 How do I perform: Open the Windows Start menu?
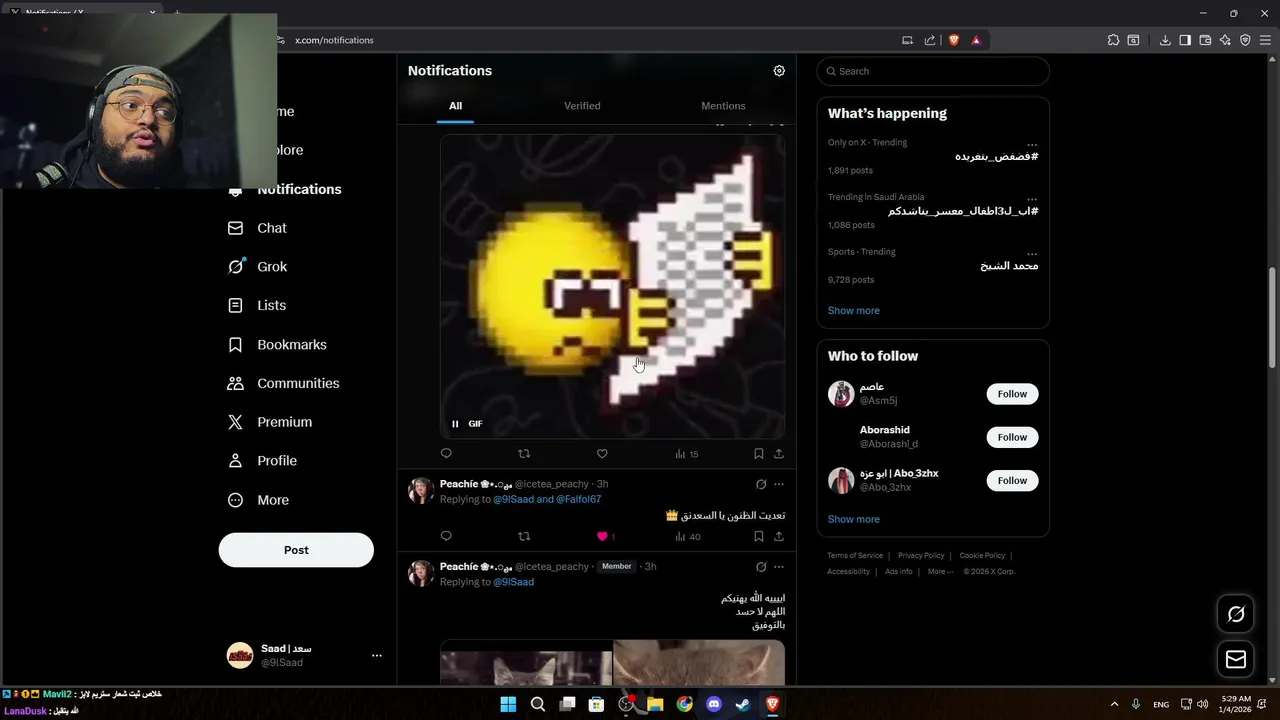pyautogui.click(x=508, y=704)
